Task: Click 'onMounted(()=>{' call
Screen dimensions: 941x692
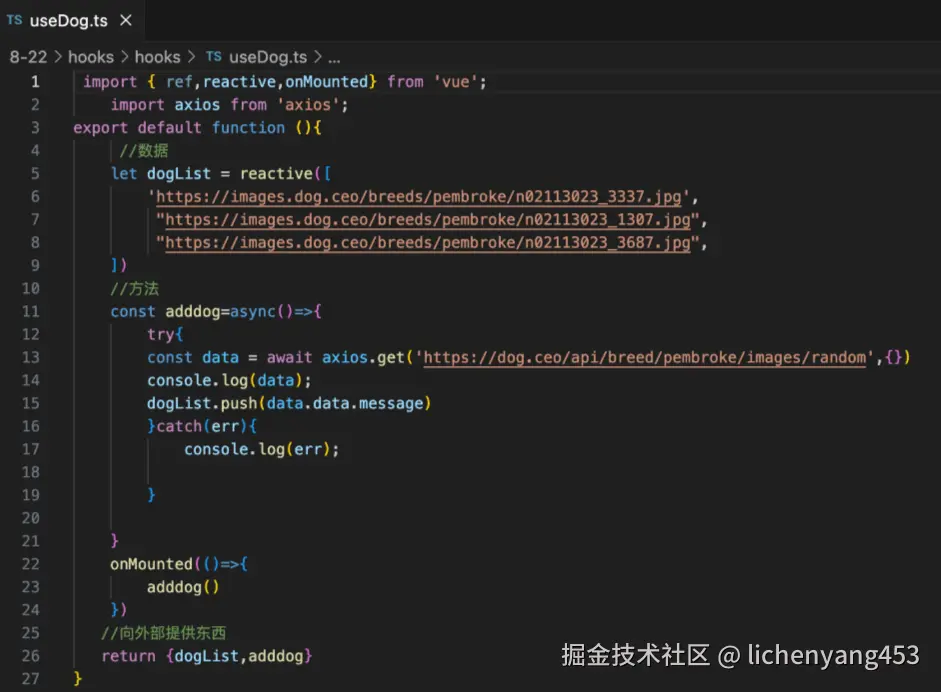Action: click(179, 564)
